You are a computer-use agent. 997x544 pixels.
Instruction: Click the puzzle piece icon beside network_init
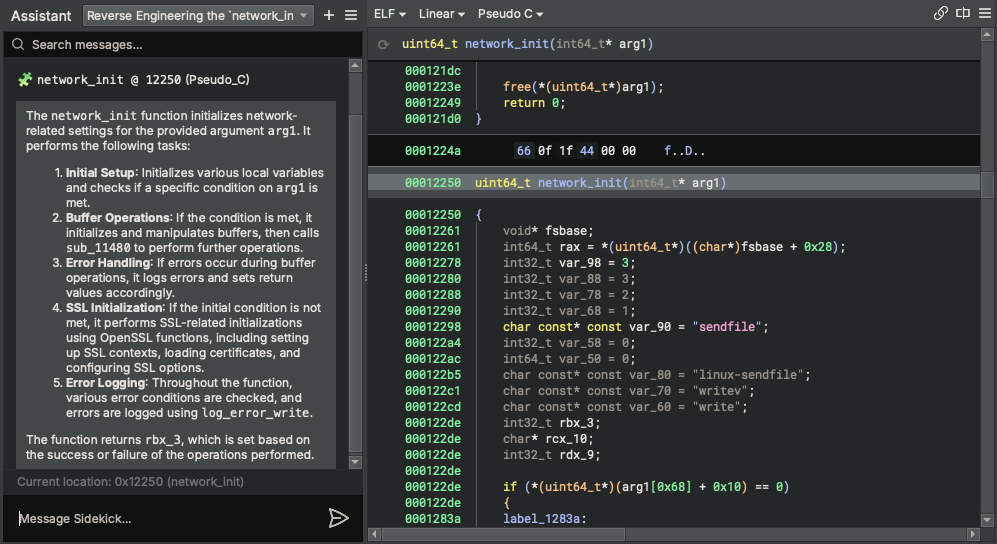click(x=25, y=79)
